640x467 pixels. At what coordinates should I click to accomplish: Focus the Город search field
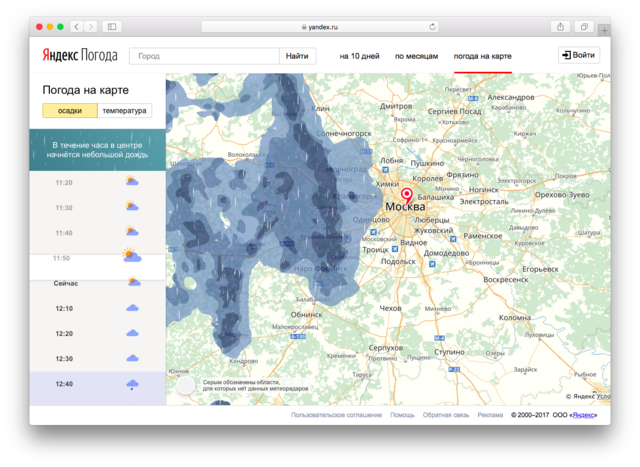pos(205,56)
